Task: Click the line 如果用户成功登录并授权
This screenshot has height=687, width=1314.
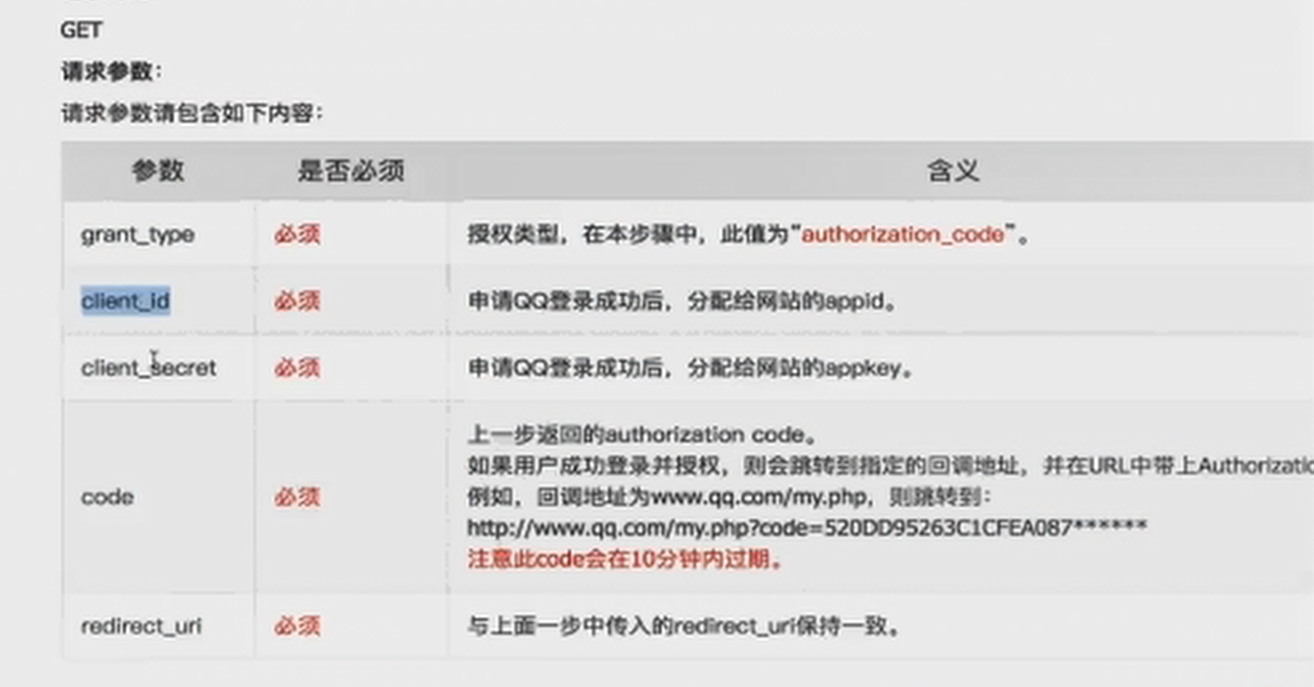Action: [890, 466]
